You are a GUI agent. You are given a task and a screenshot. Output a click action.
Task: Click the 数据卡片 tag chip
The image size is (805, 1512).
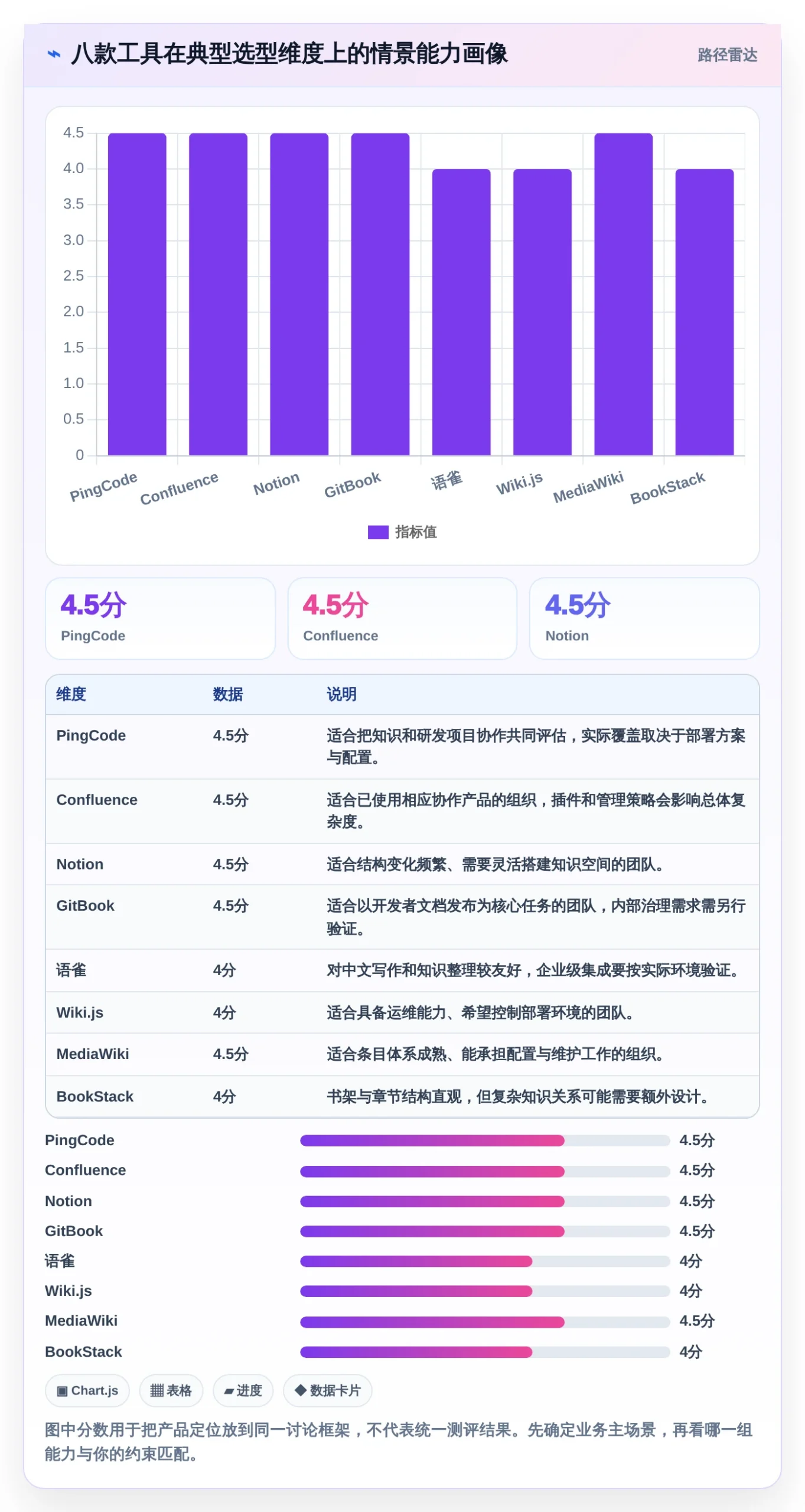pyautogui.click(x=327, y=1391)
